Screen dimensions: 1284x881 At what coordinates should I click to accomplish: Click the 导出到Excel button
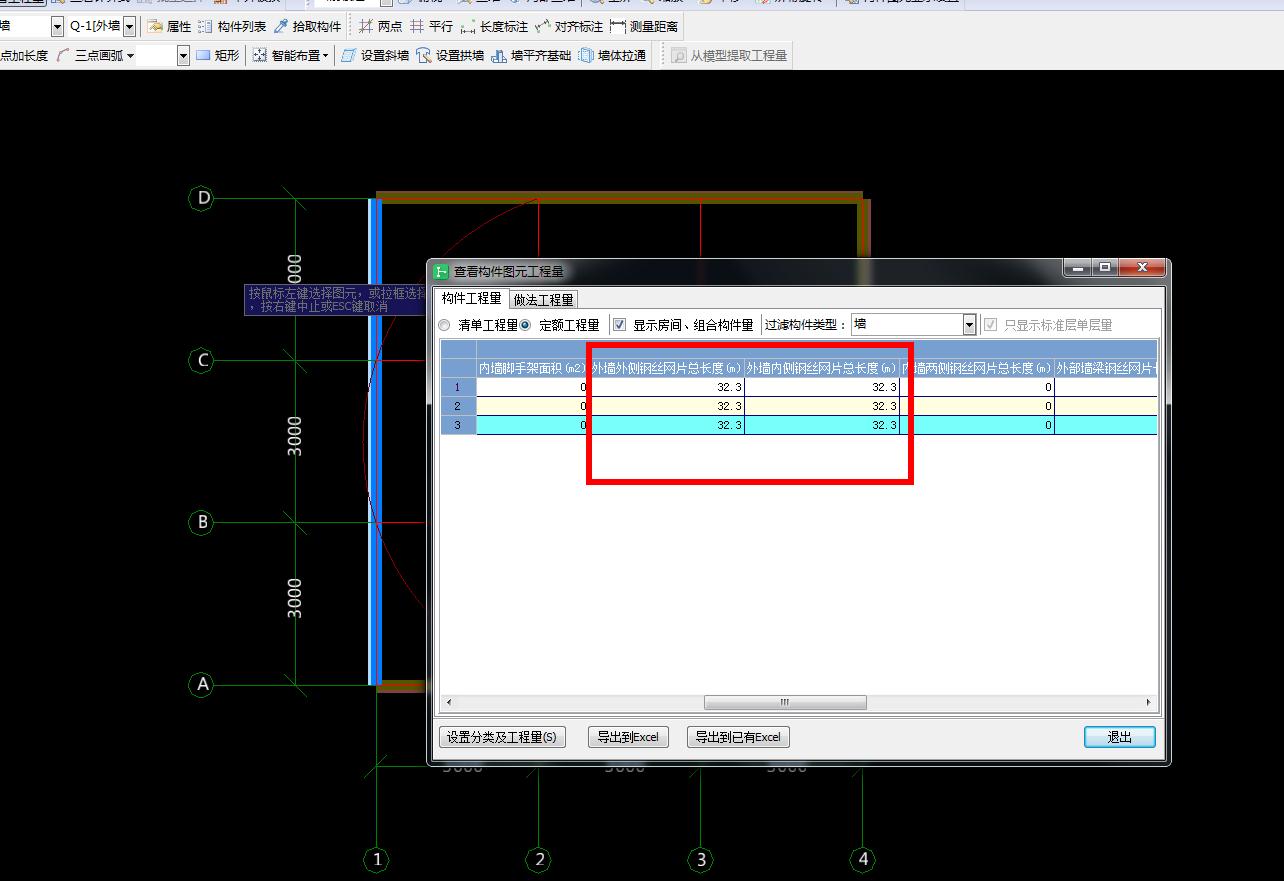tap(628, 737)
